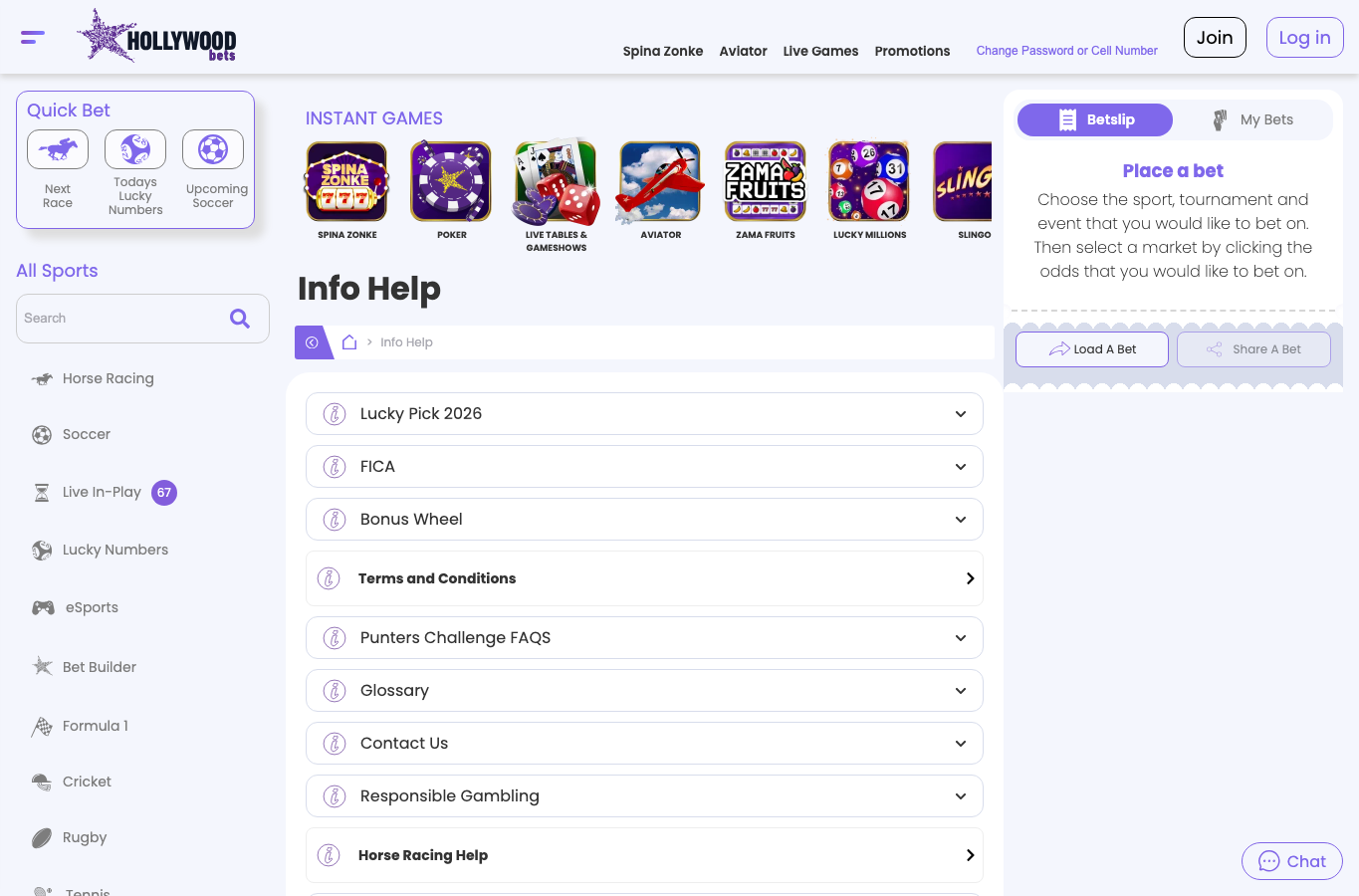
Task: Click the Glossary info icon
Action: tap(336, 691)
